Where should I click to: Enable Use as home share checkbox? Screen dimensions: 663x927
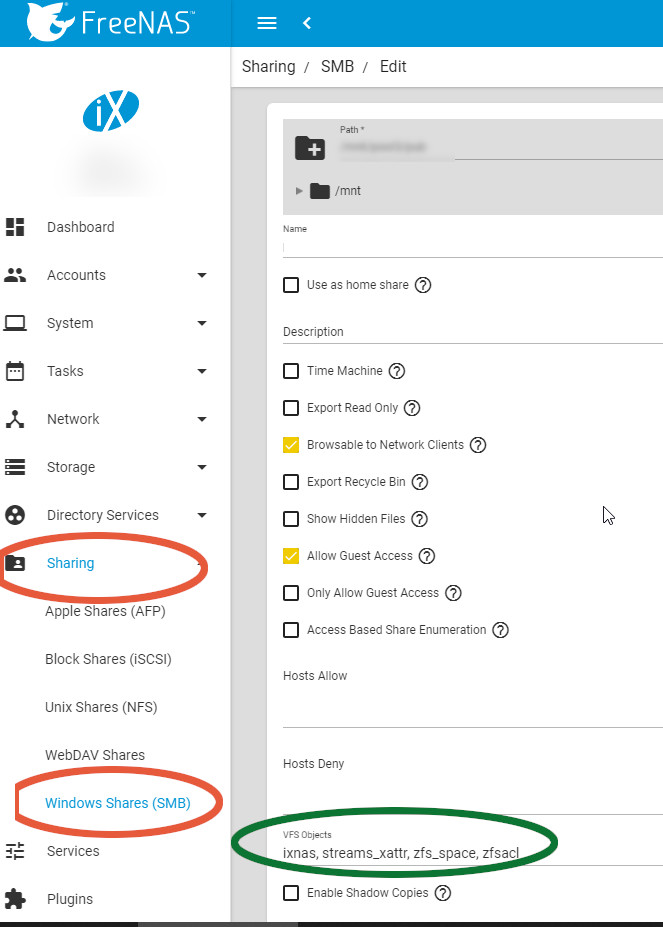point(291,285)
